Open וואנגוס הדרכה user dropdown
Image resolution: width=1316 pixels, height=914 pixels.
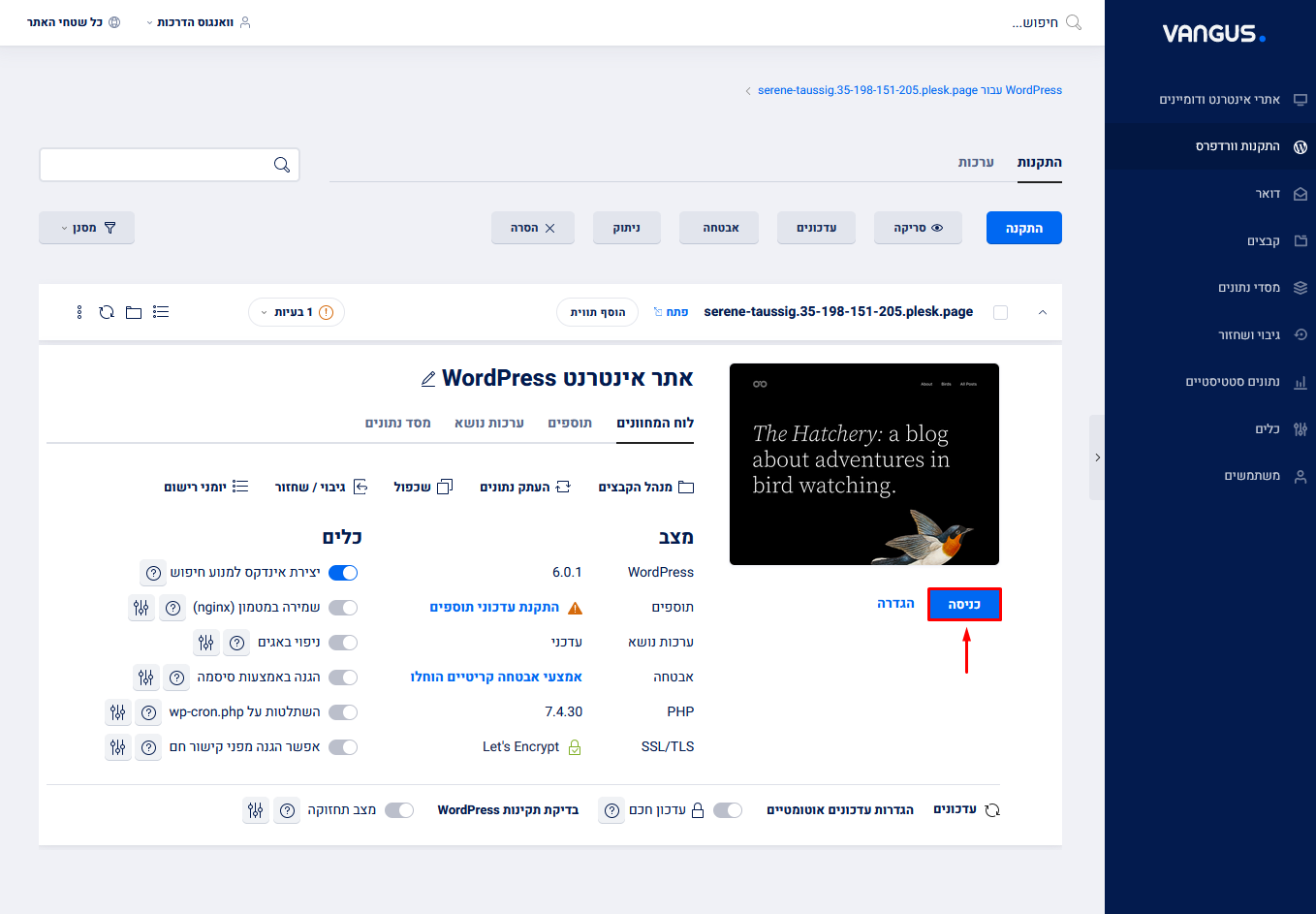pyautogui.click(x=198, y=22)
